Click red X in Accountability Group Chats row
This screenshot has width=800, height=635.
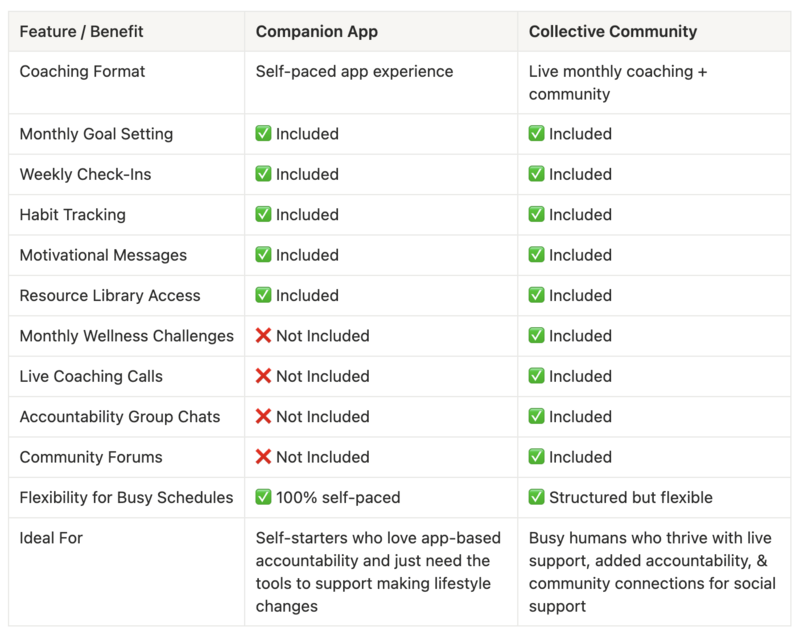[264, 417]
